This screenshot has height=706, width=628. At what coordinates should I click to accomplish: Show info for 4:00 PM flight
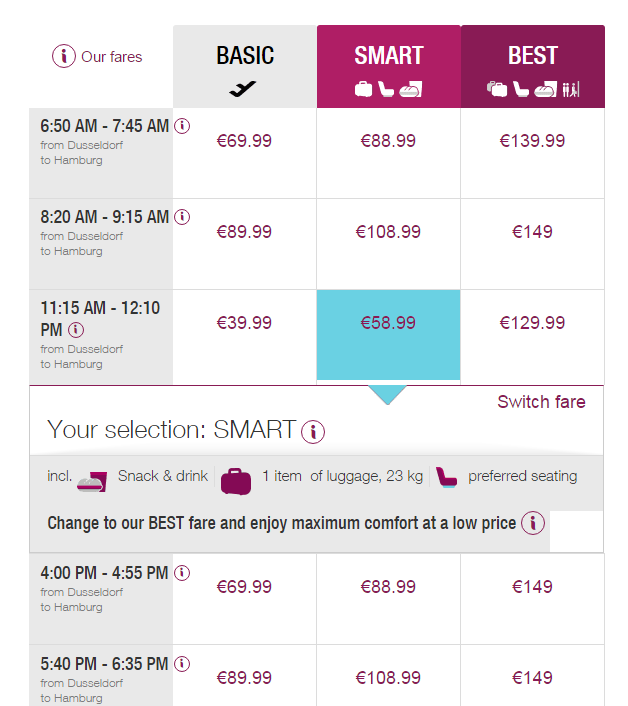[182, 573]
